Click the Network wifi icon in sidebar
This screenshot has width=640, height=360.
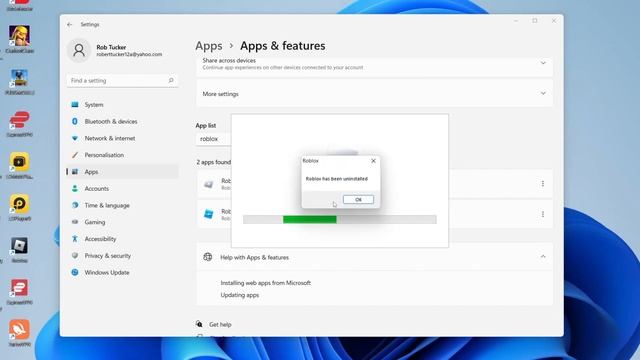pos(75,138)
